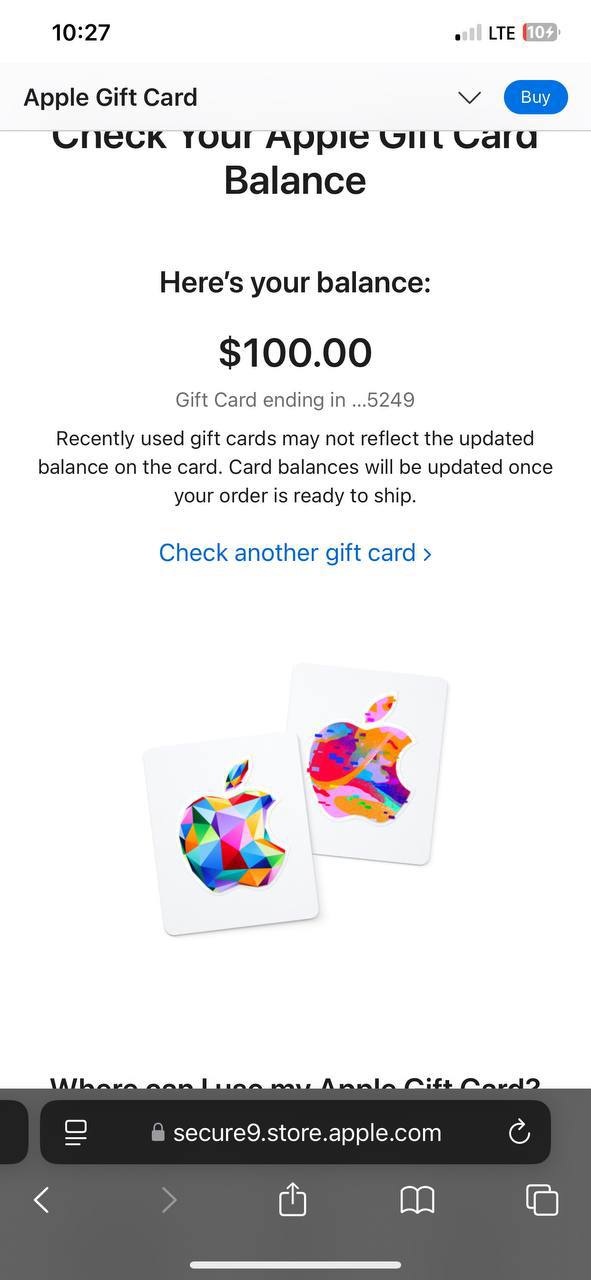Click the blue Buy button
The width and height of the screenshot is (591, 1280).
click(535, 97)
